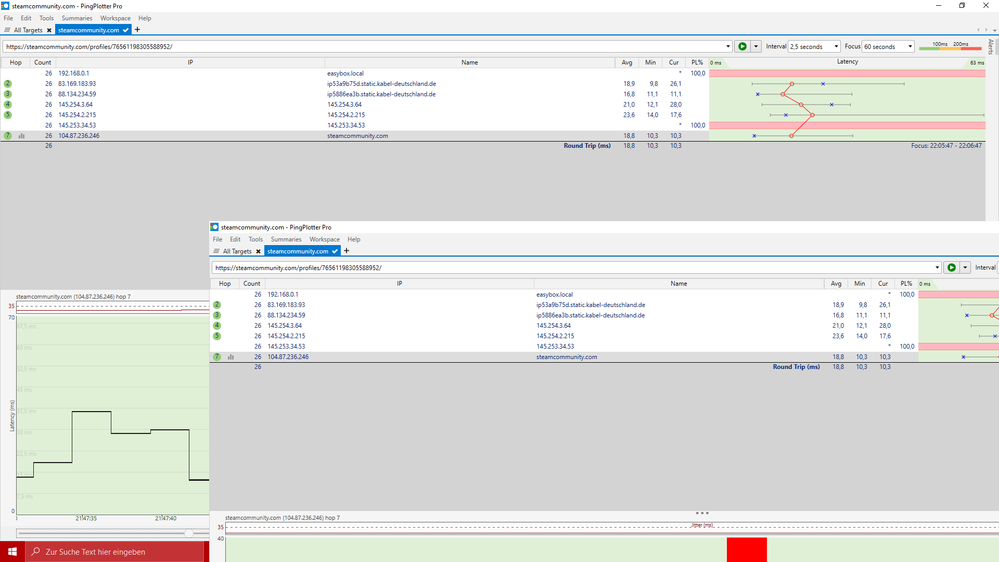
Task: Expand target address history dropdown, background window
Action: [728, 47]
